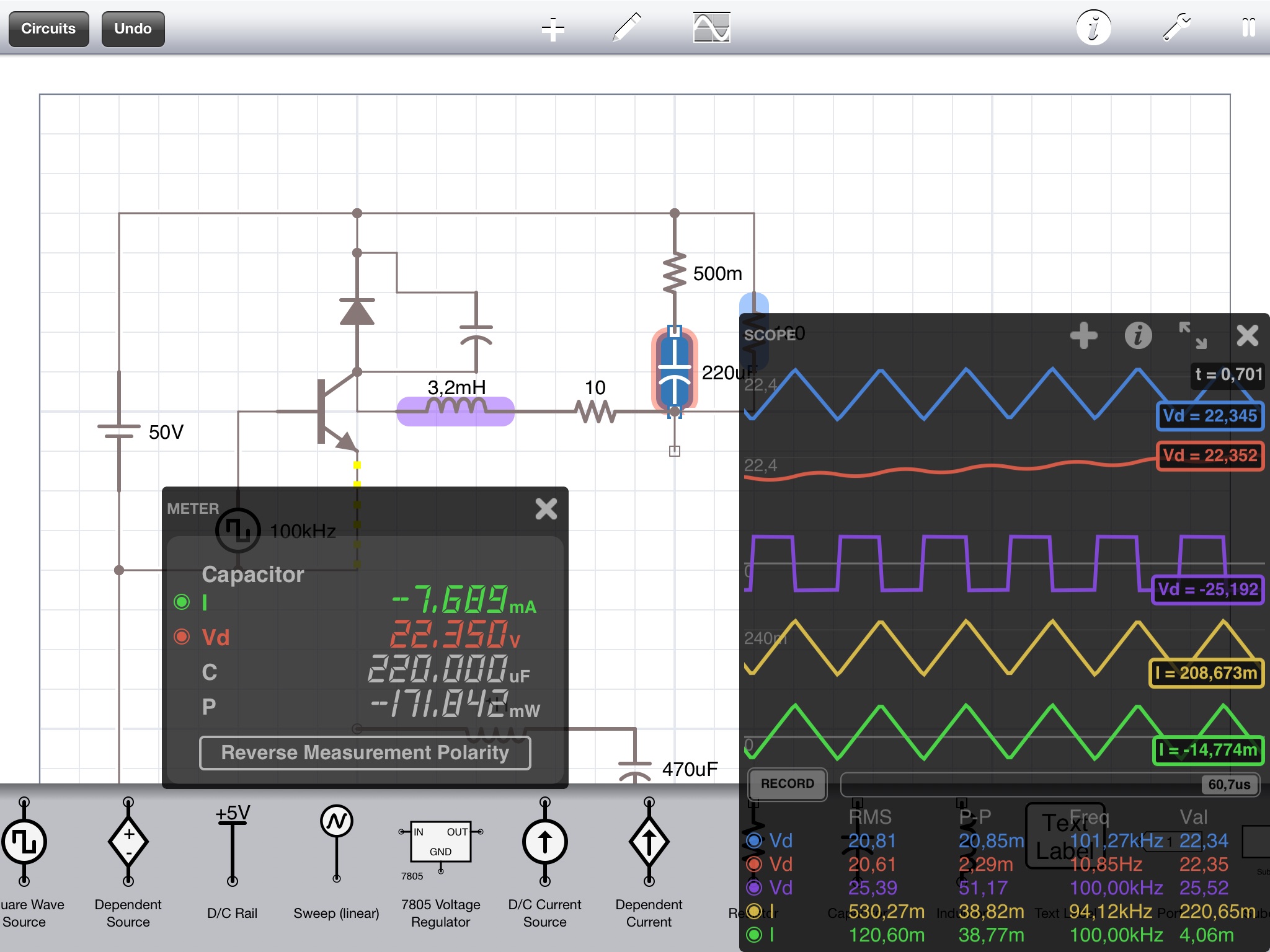1270x952 pixels.
Task: Toggle the red Vd meter indicator
Action: tap(182, 637)
